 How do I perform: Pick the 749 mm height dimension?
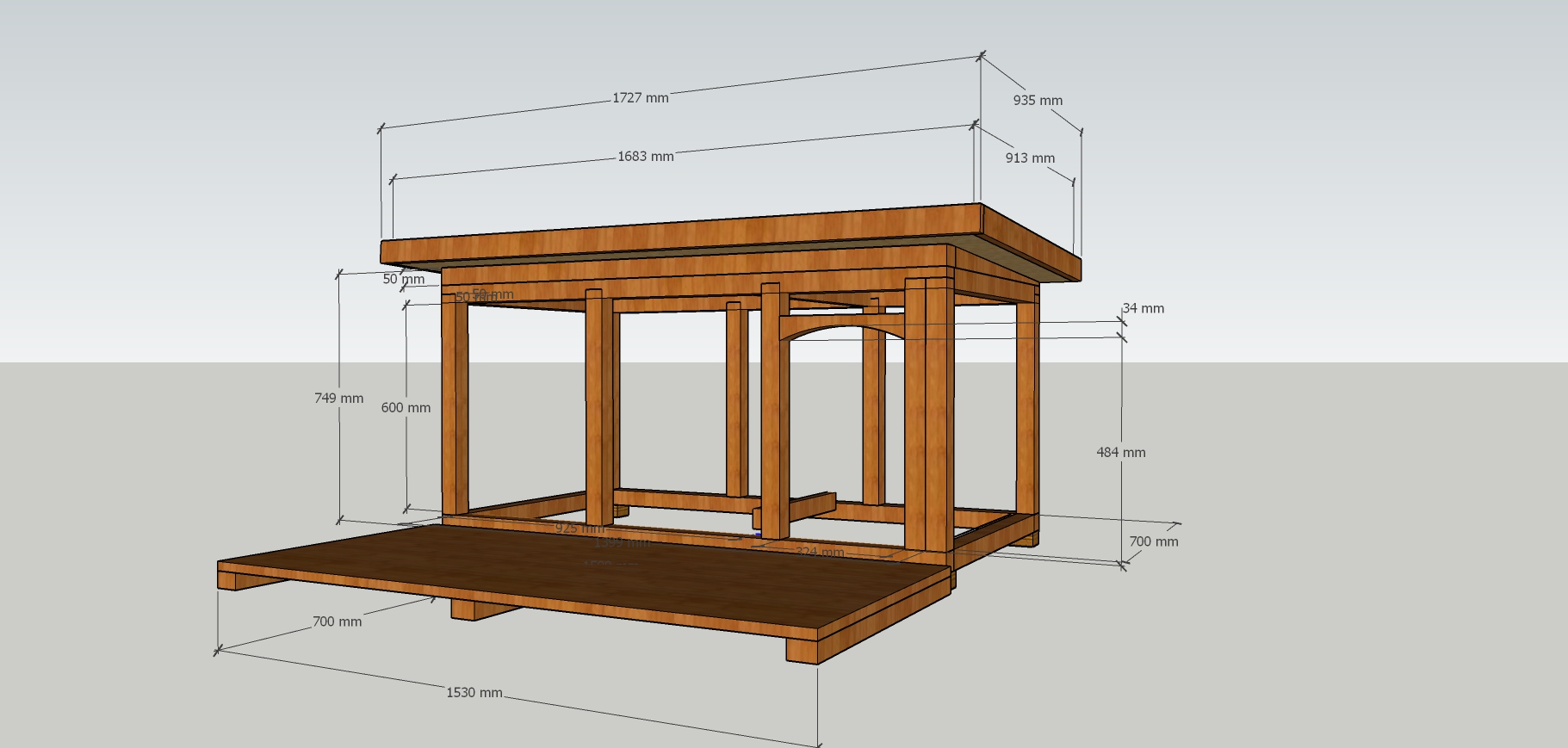(x=338, y=399)
